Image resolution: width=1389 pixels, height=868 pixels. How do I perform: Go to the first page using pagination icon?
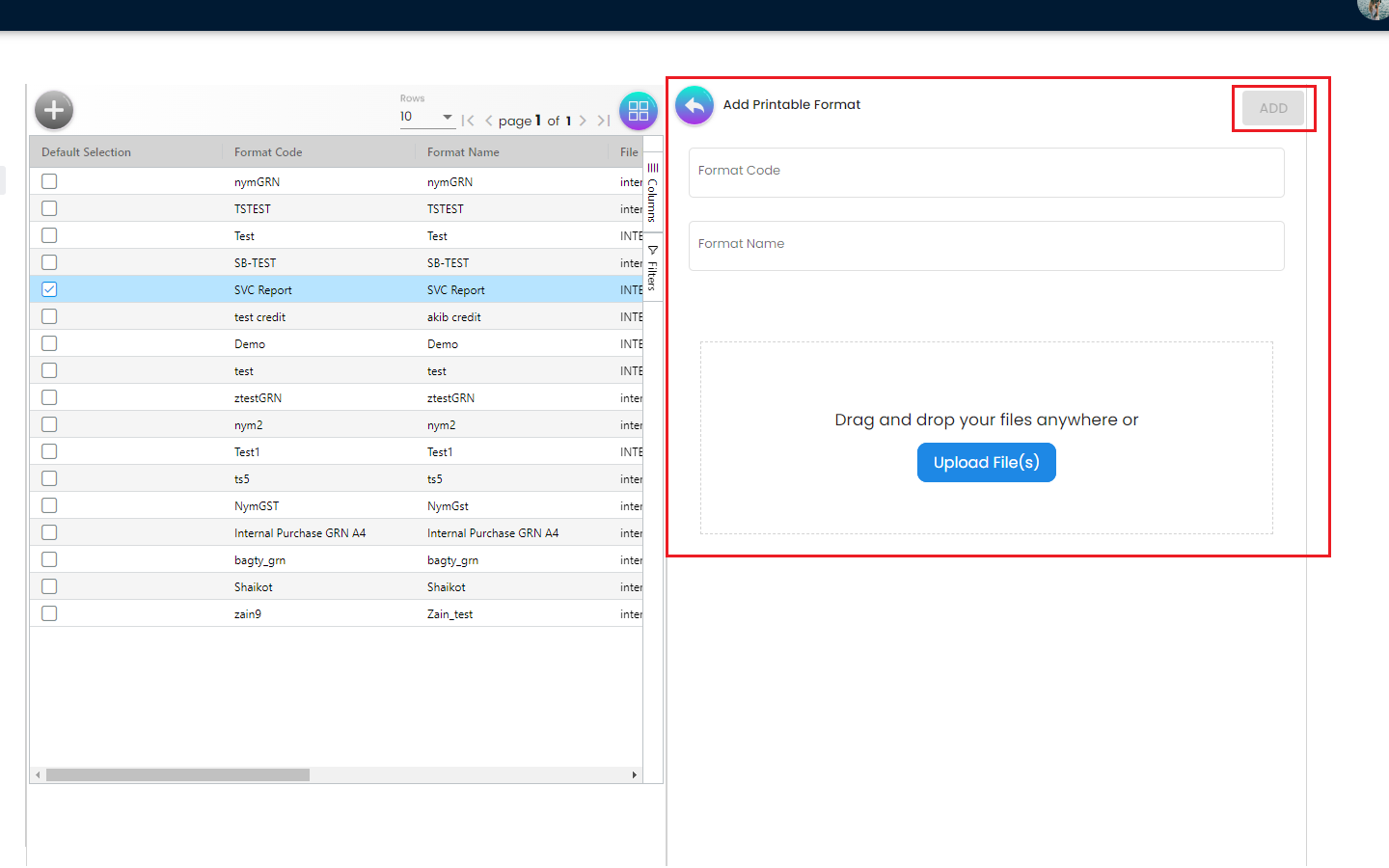tap(468, 121)
